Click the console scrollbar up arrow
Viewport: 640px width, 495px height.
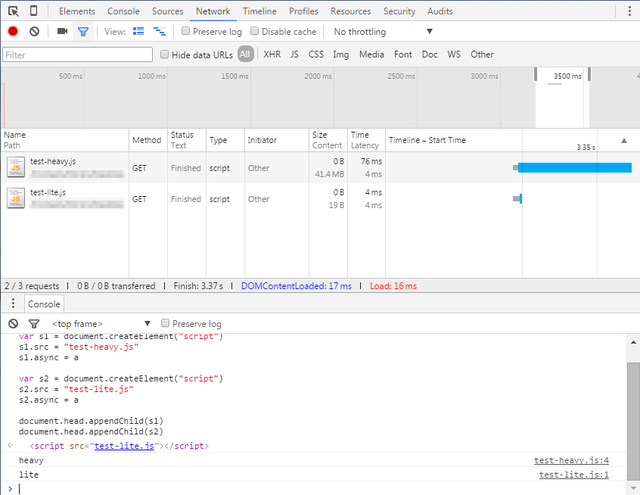(x=633, y=342)
